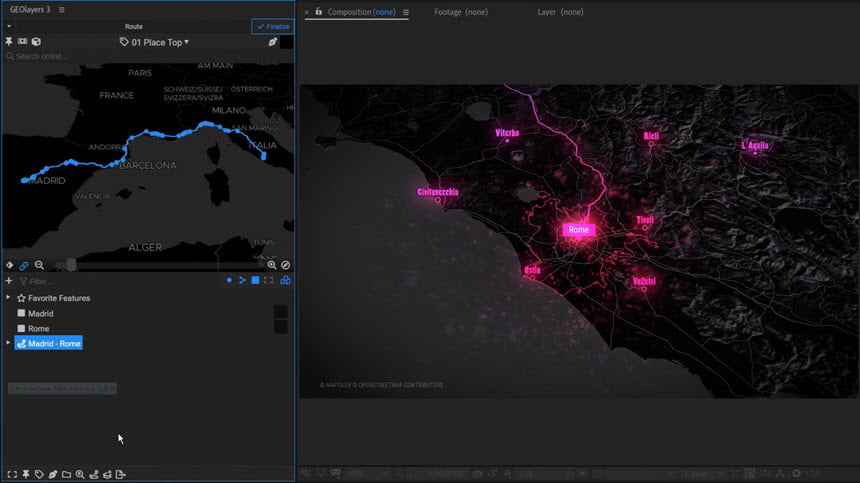The width and height of the screenshot is (860, 483).
Task: Click the pin icon below the Route header
Action: (x=9, y=42)
